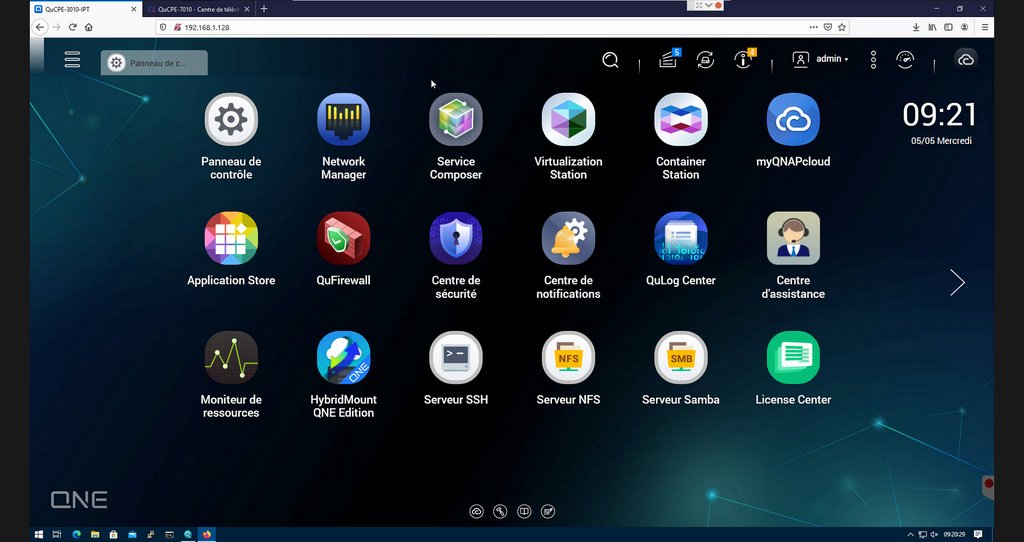
Task: Open Serveur Samba app
Action: (x=680, y=357)
